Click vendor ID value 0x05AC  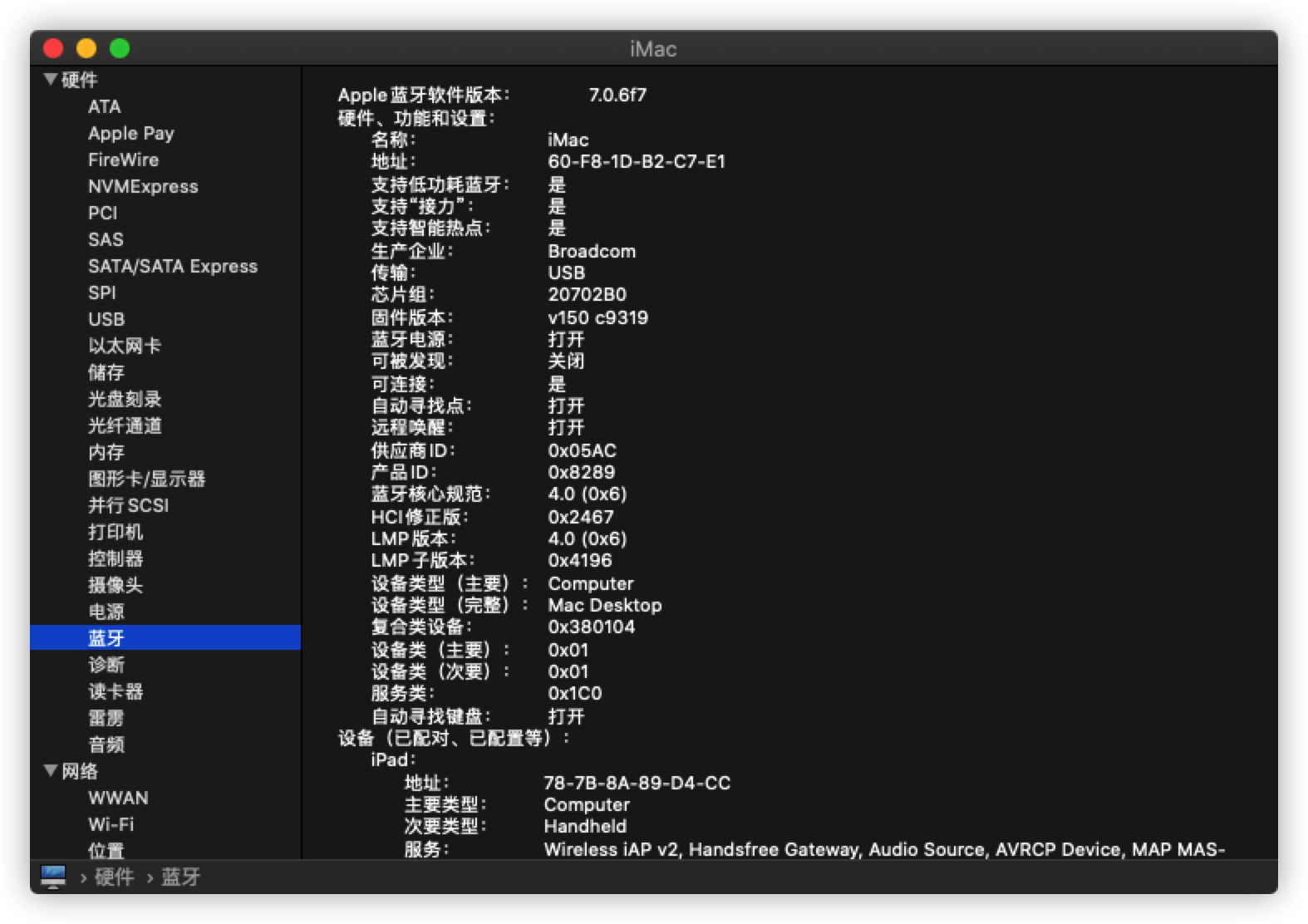pos(583,450)
